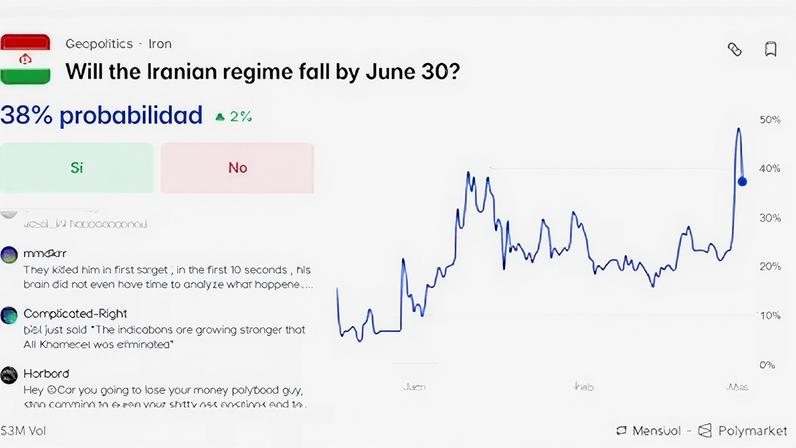Open the Iran tag link
The width and height of the screenshot is (796, 448).
pyautogui.click(x=160, y=44)
